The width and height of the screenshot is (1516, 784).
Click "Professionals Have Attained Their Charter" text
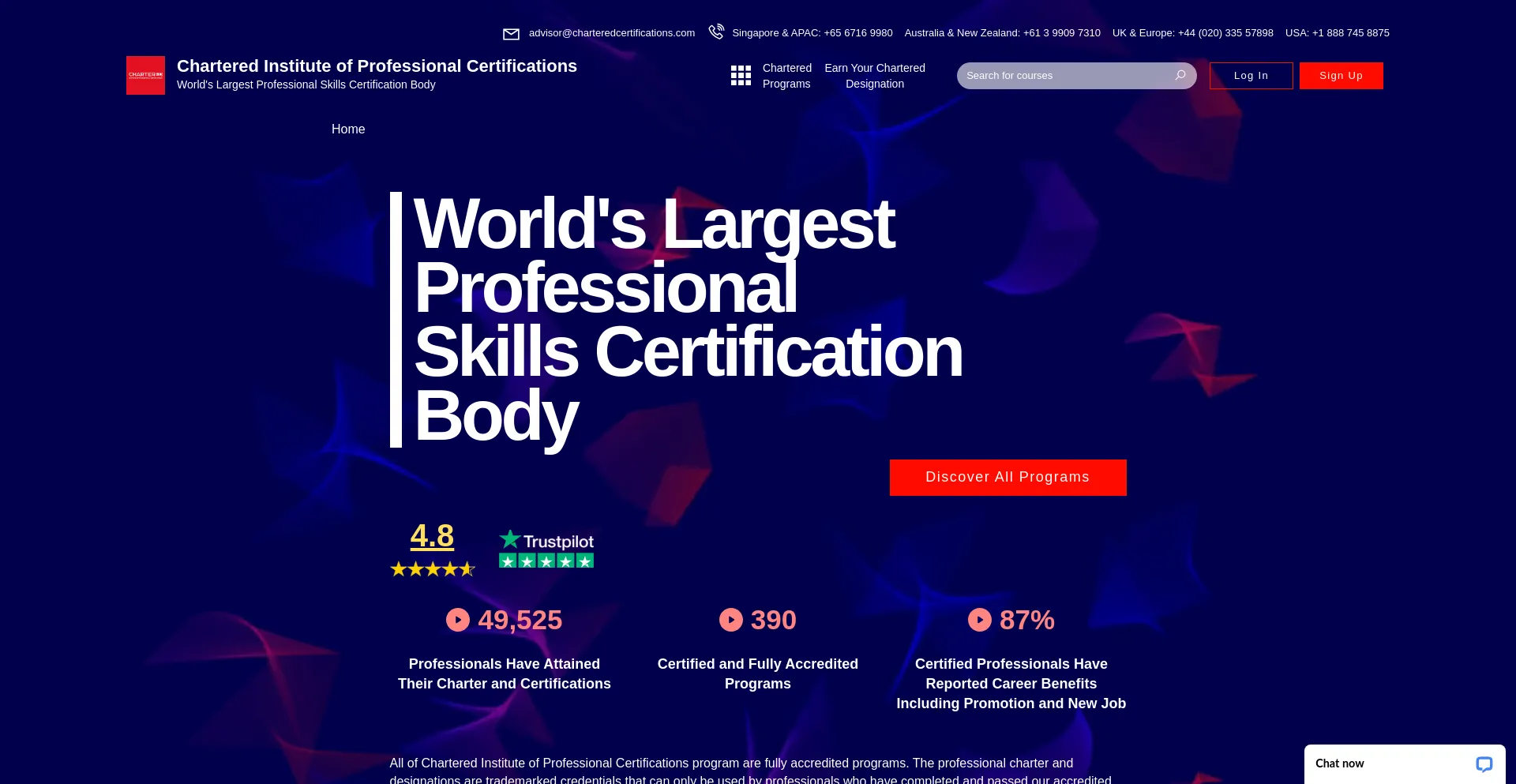point(505,673)
